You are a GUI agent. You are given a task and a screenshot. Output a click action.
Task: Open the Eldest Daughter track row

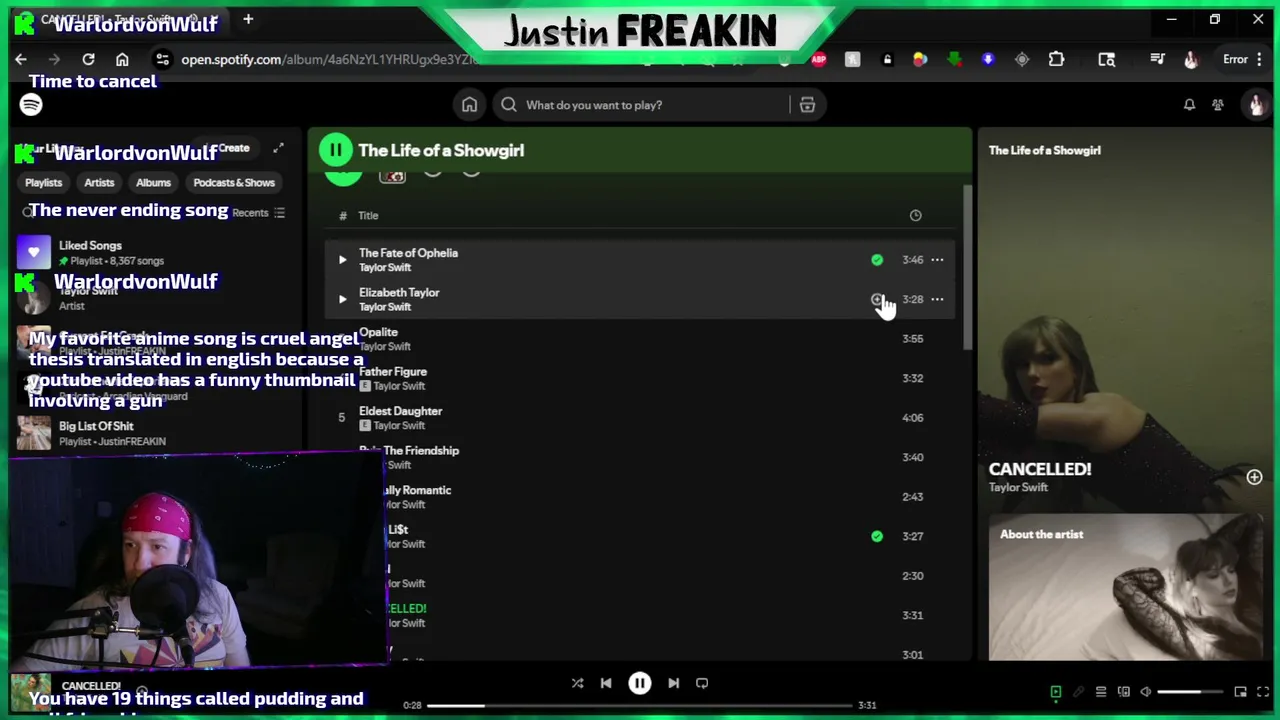click(x=640, y=418)
